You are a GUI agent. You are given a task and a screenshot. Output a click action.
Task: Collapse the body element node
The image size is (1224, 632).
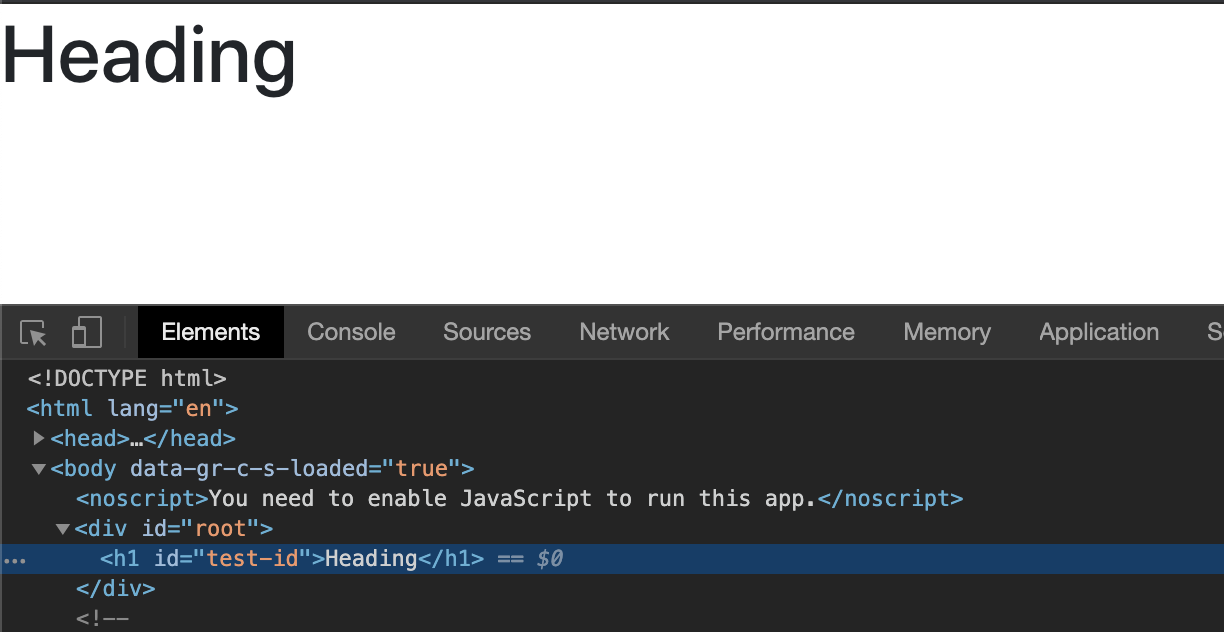click(39, 468)
